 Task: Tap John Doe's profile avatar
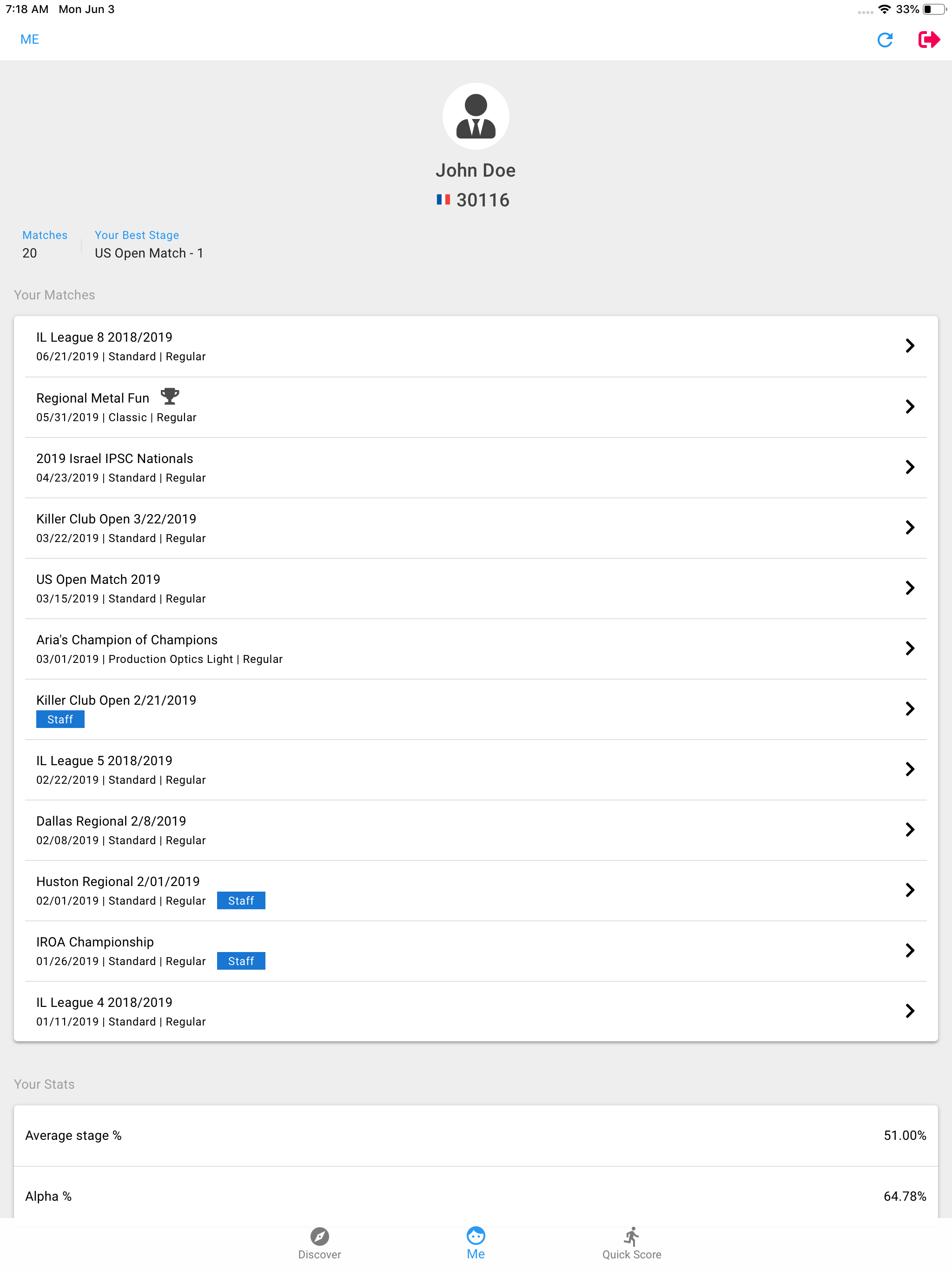pyautogui.click(x=476, y=117)
